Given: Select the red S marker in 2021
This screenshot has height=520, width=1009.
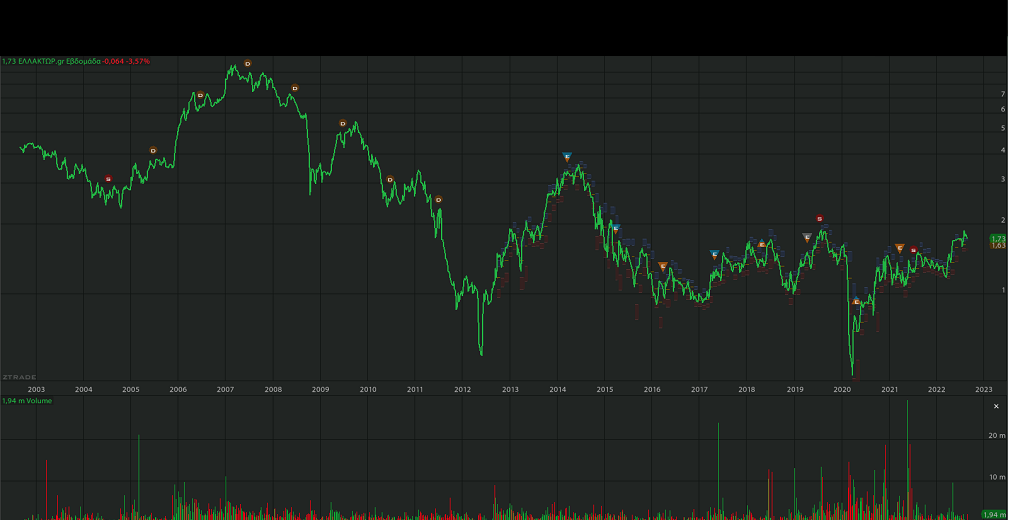Looking at the screenshot, I should [x=913, y=250].
